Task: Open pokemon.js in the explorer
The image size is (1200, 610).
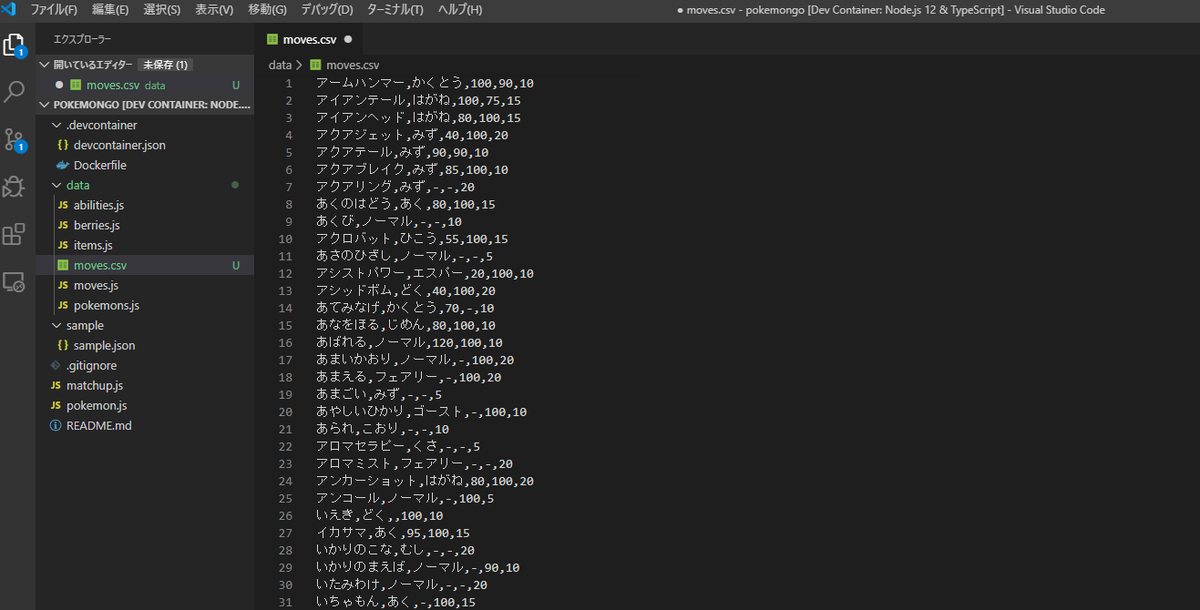Action: tap(145, 405)
